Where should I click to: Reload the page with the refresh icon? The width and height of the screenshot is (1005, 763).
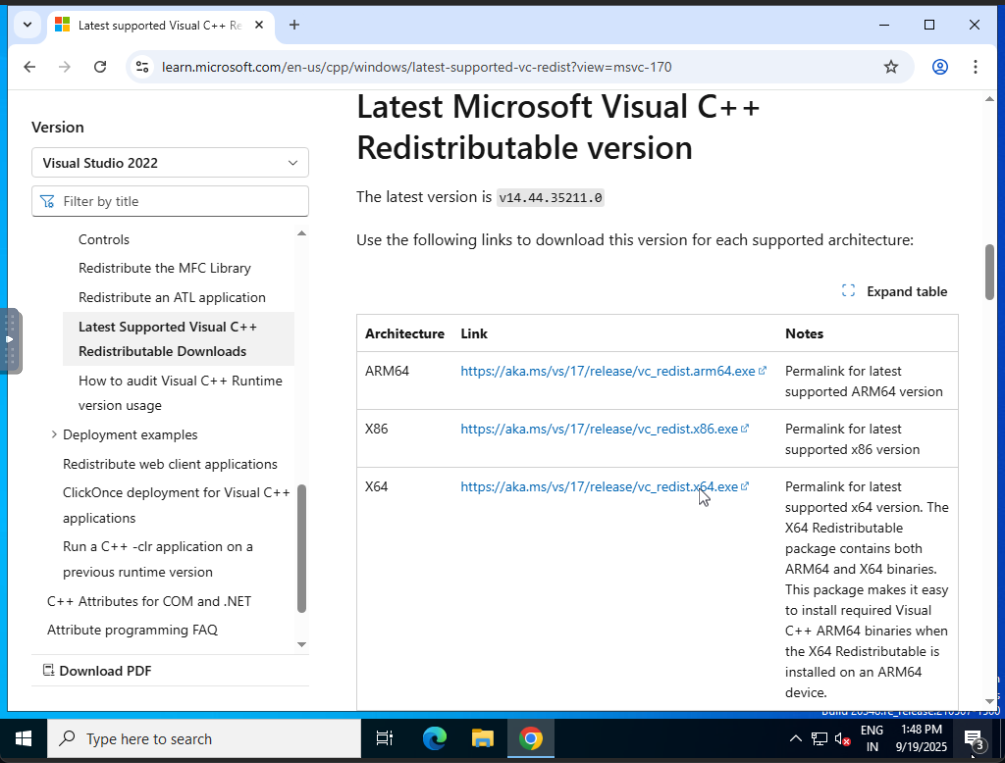click(100, 67)
